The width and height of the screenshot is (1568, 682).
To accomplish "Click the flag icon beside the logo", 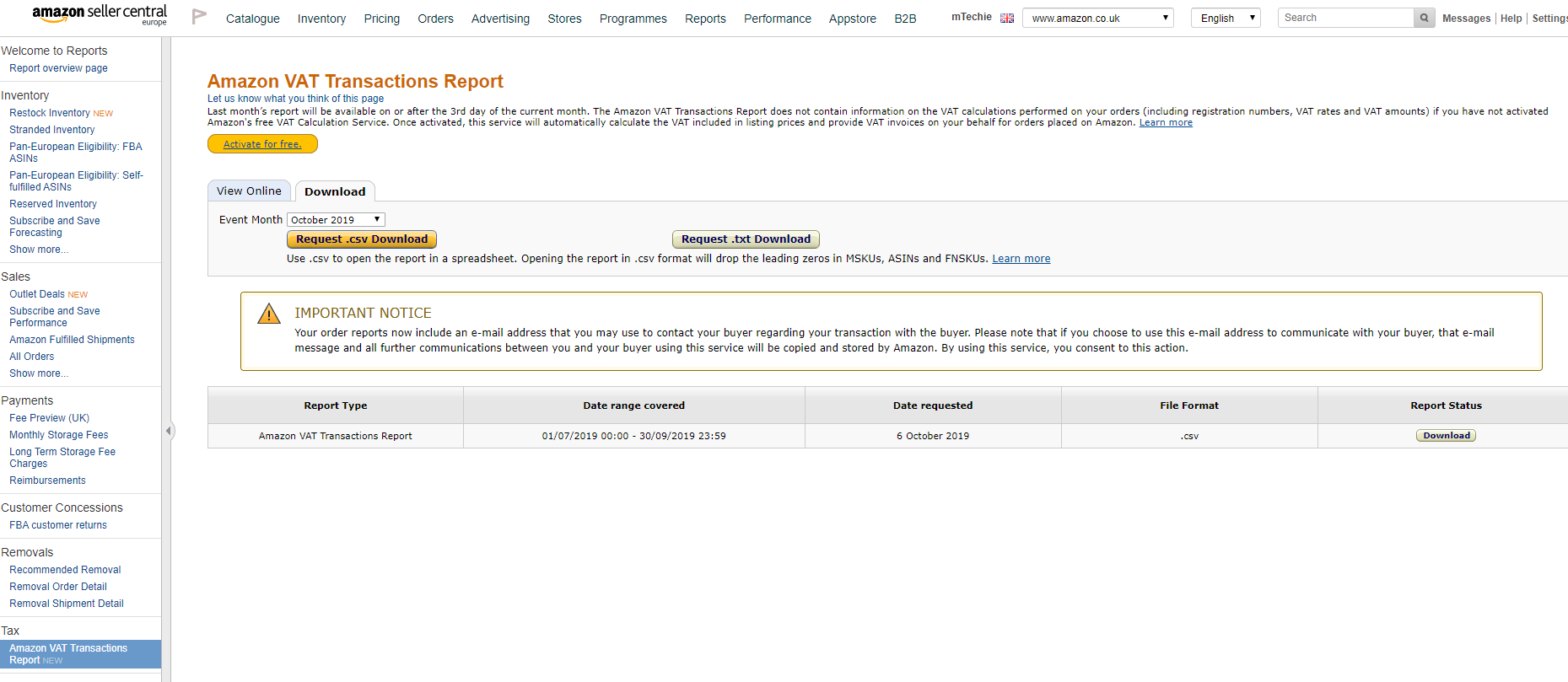I will [199, 16].
